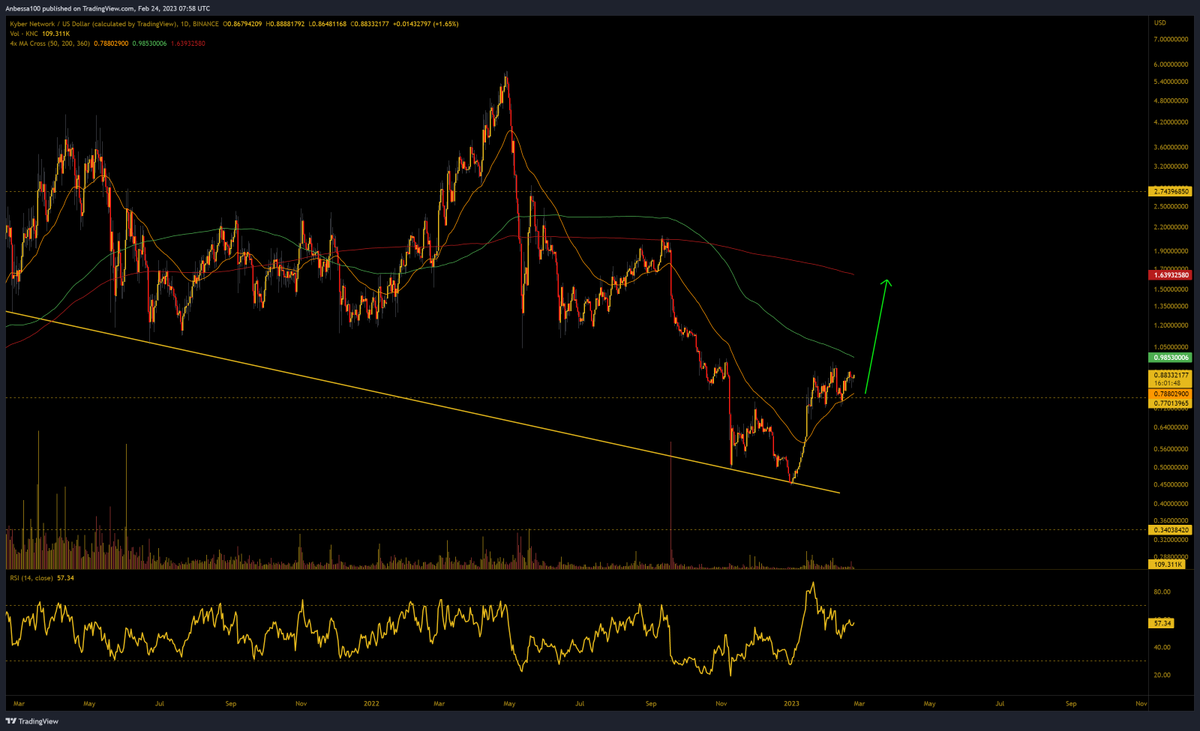1200x731 pixels.
Task: Select the RSI (14, close) indicator label
Action: [34, 579]
